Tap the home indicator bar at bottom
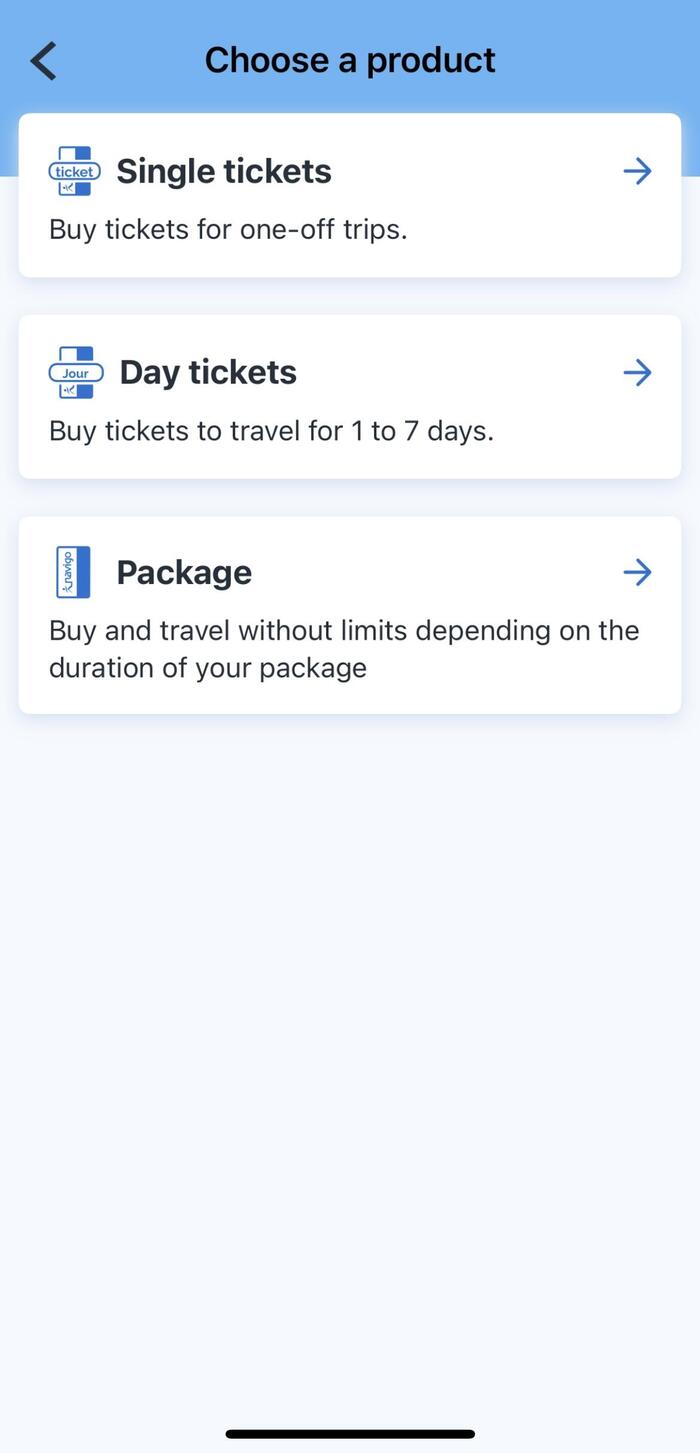This screenshot has width=700, height=1453. coord(350,1434)
